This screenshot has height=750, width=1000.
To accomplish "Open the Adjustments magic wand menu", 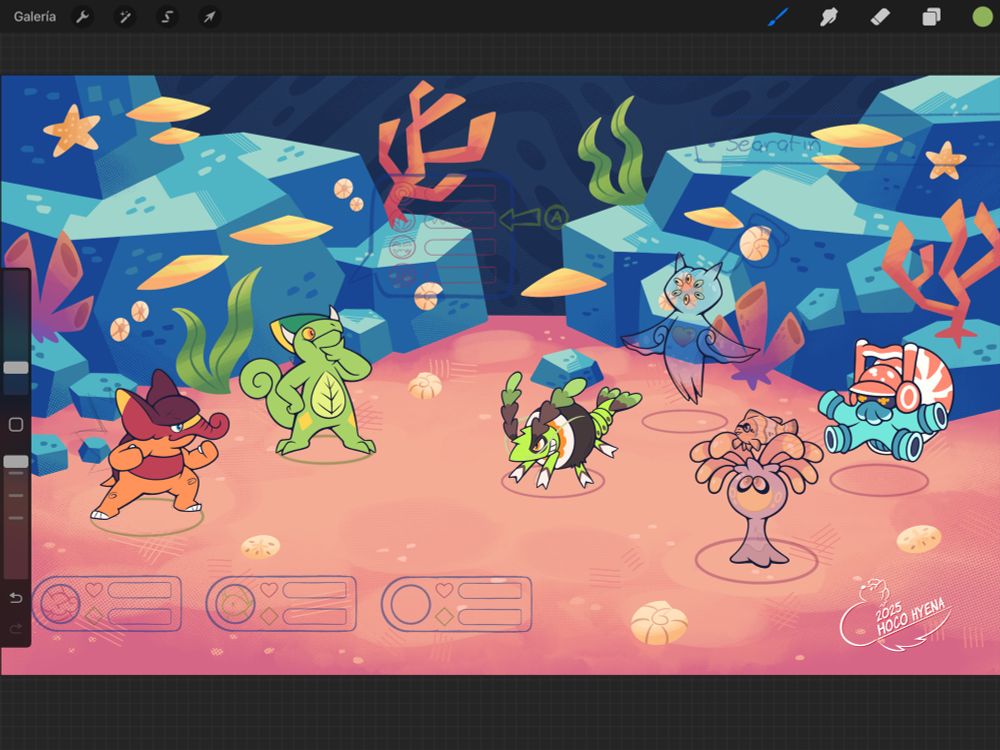I will pyautogui.click(x=124, y=17).
